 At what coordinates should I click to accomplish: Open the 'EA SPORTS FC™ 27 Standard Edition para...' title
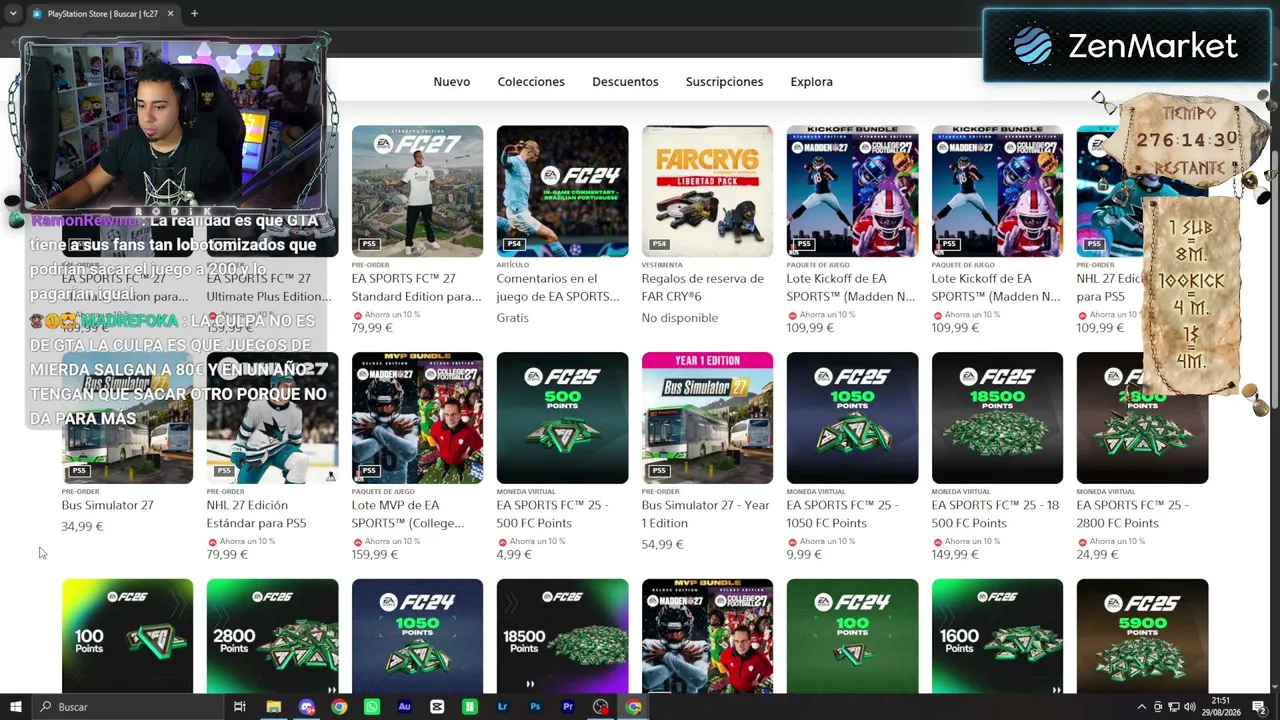point(417,287)
